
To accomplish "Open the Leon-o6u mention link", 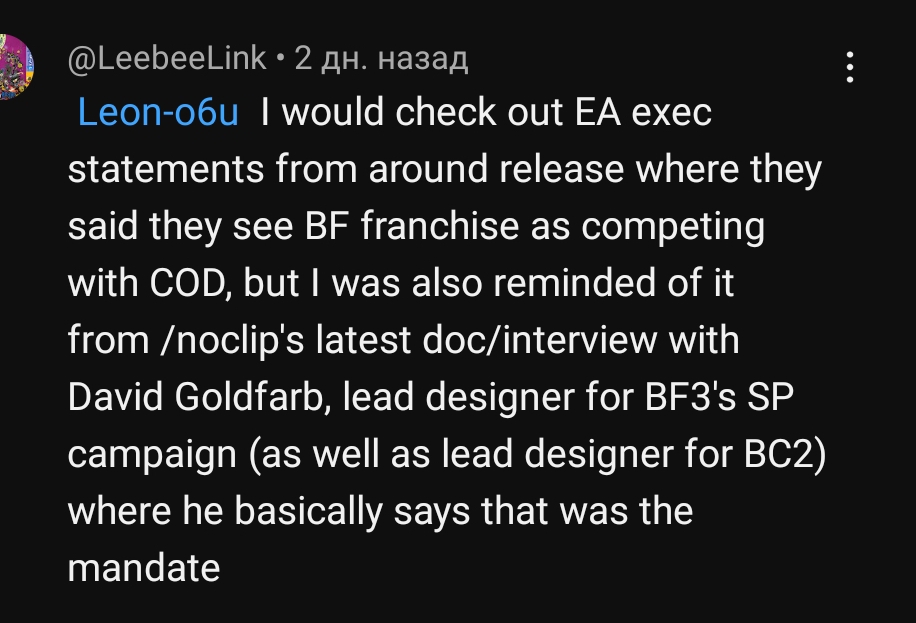I will (158, 113).
